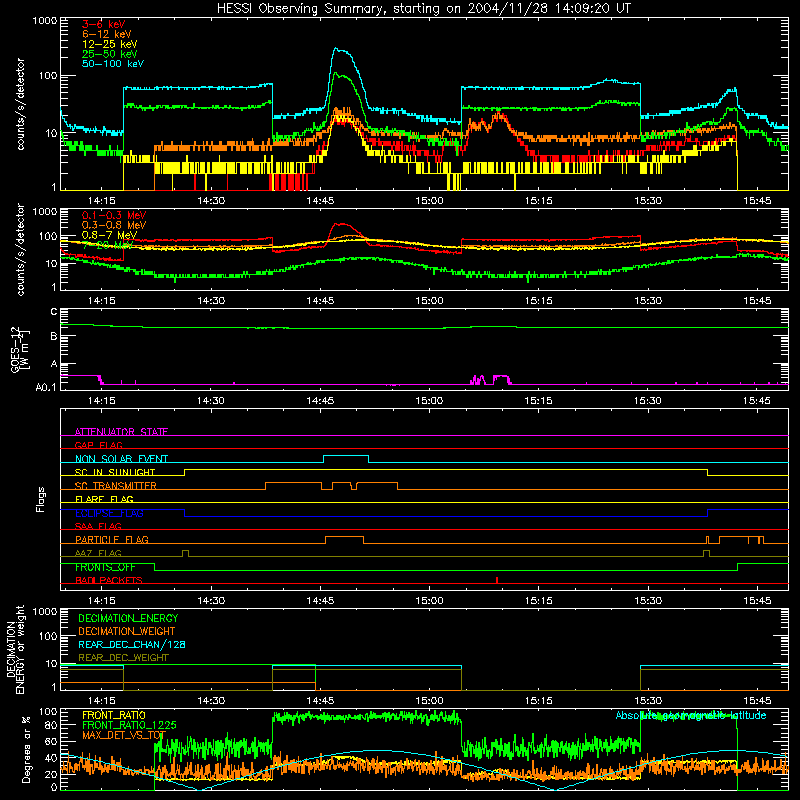The height and width of the screenshot is (800, 800).
Task: Select the 6-12 keV legend label
Action: 106,34
